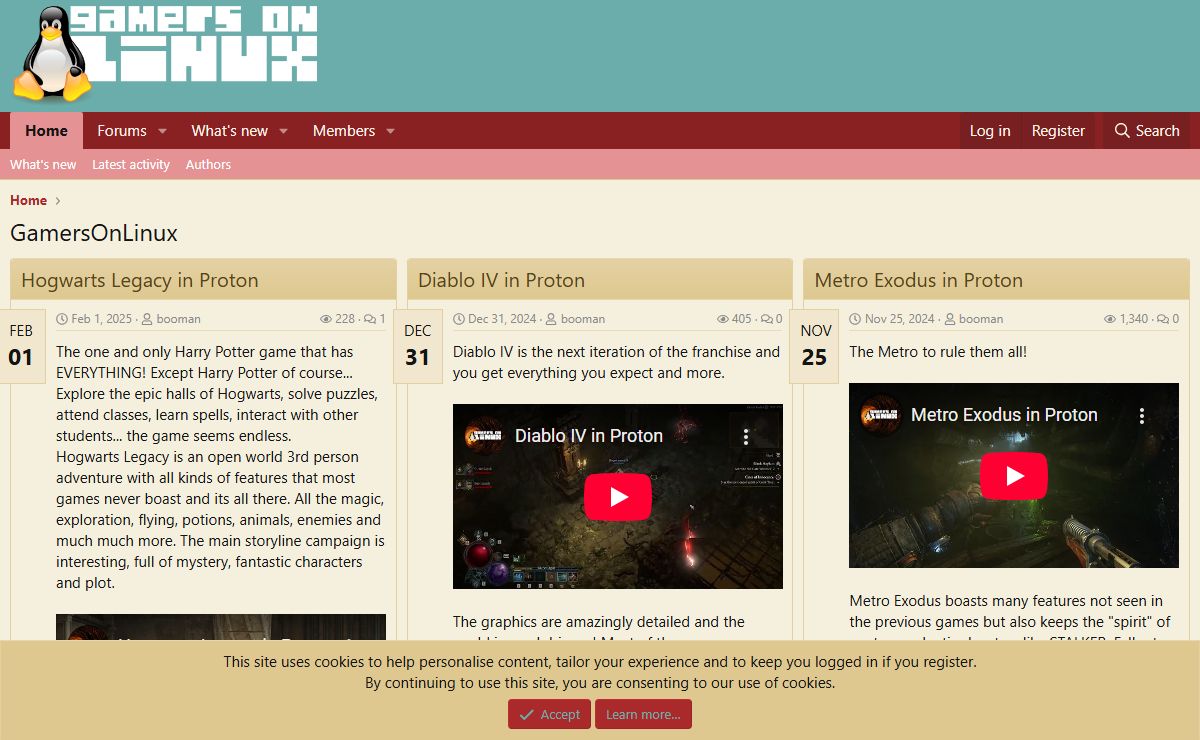Click the Log in link
1200x740 pixels.
(990, 131)
